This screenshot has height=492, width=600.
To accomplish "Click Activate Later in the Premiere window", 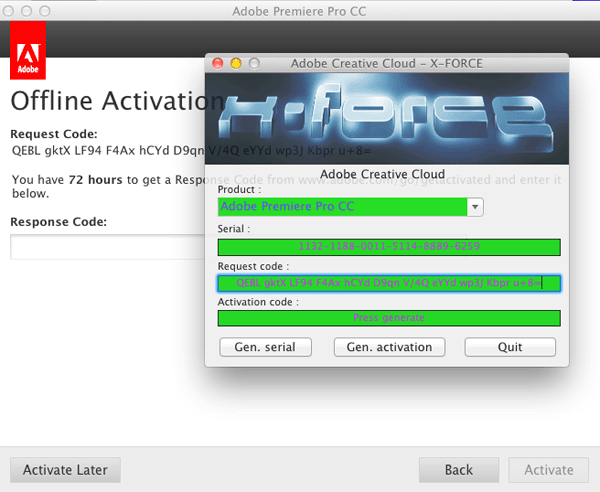I will (65, 470).
